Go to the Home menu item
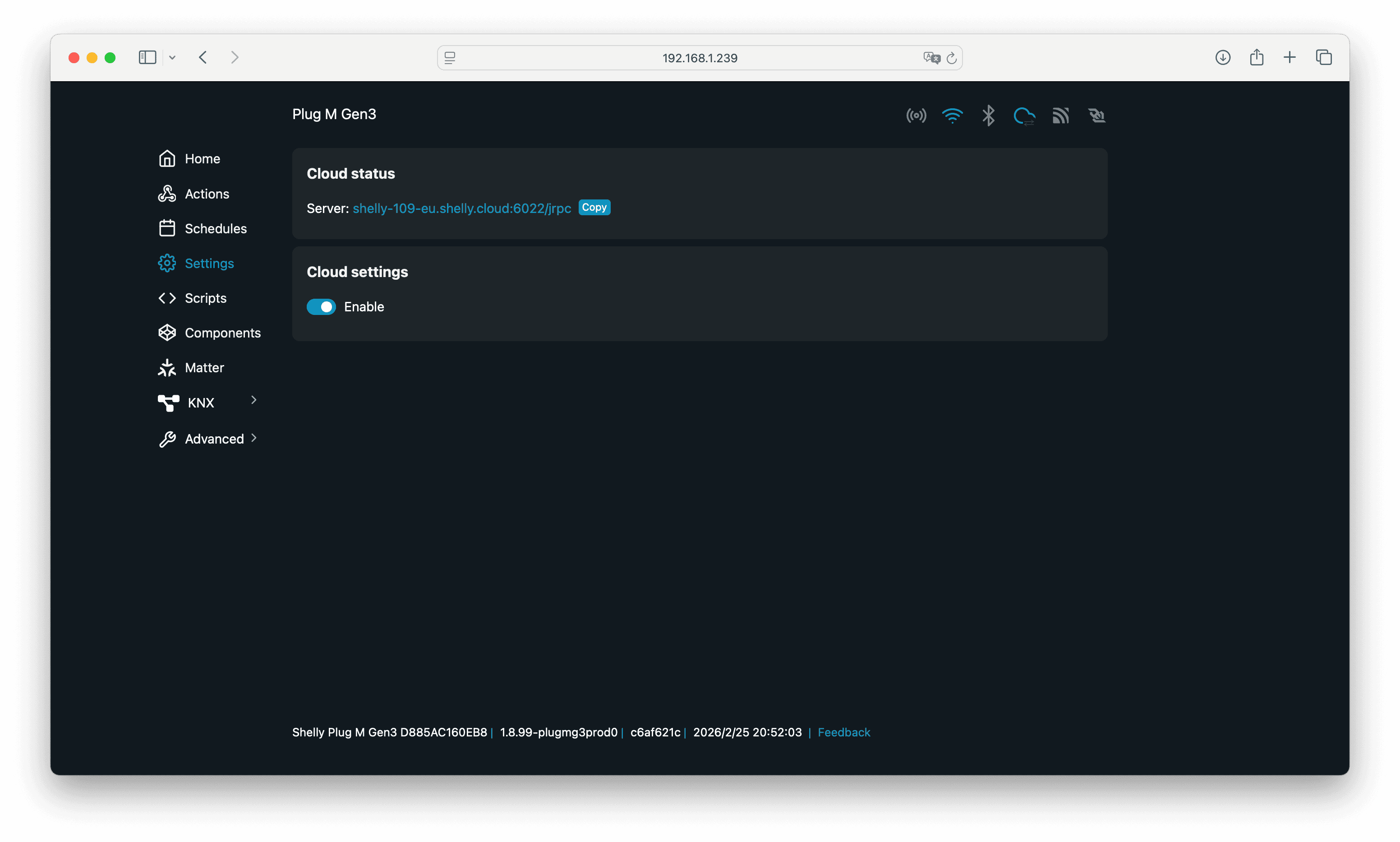This screenshot has width=1400, height=842. pos(202,159)
